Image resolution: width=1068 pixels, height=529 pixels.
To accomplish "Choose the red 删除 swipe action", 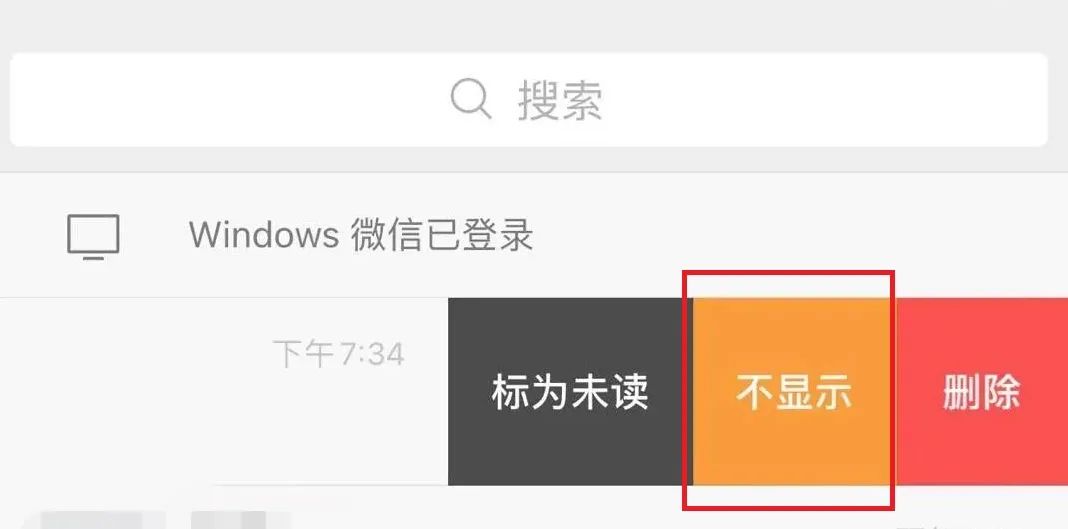I will pyautogui.click(x=981, y=391).
